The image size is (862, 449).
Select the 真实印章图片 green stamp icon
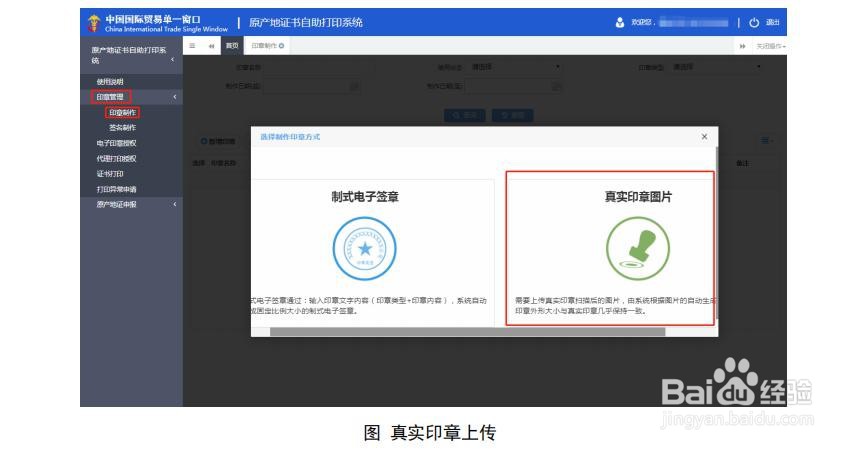point(638,248)
